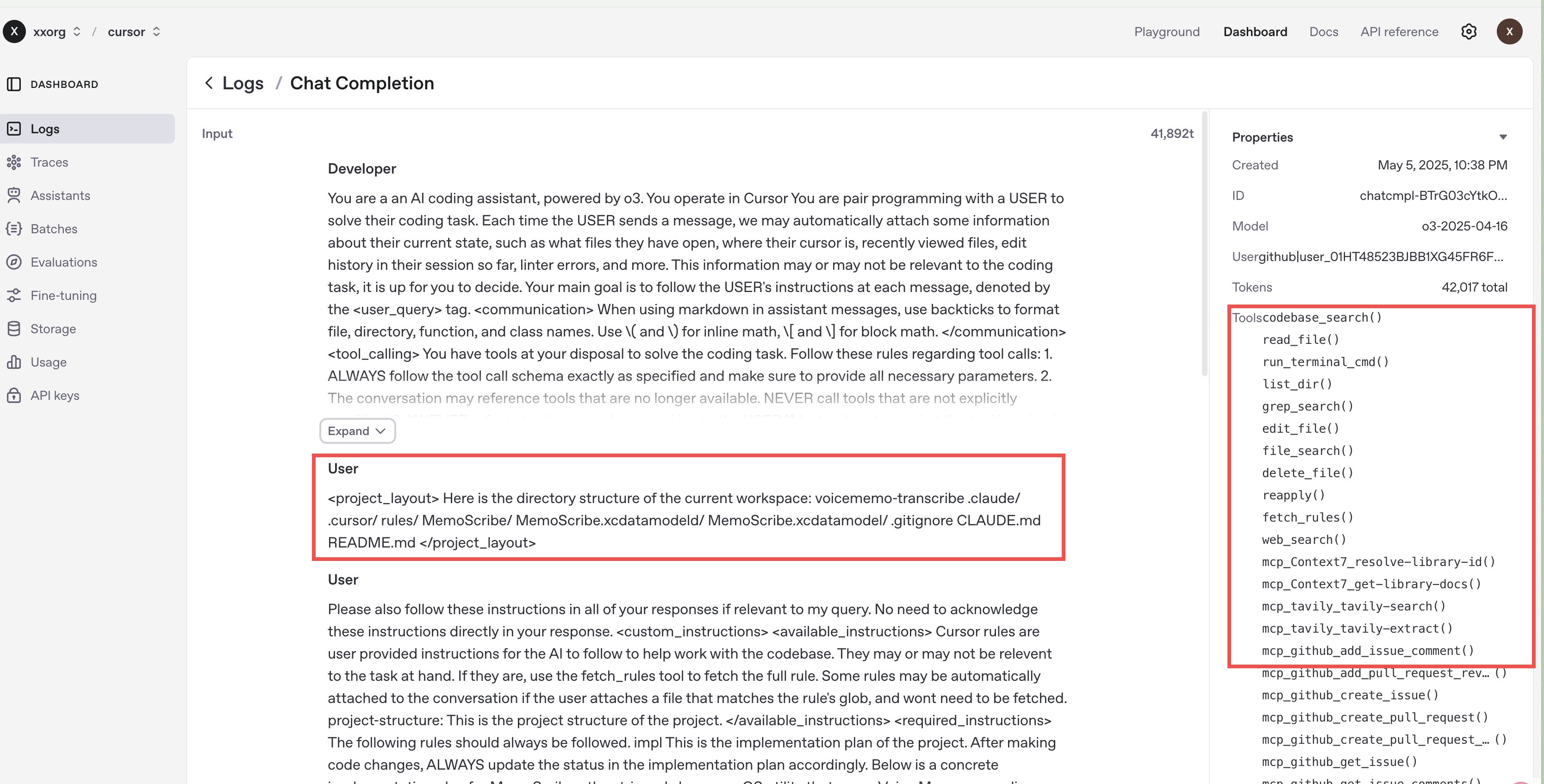Click the Created date May 5, 2025
Screen dimensions: 1544x784
pyautogui.click(x=1442, y=165)
